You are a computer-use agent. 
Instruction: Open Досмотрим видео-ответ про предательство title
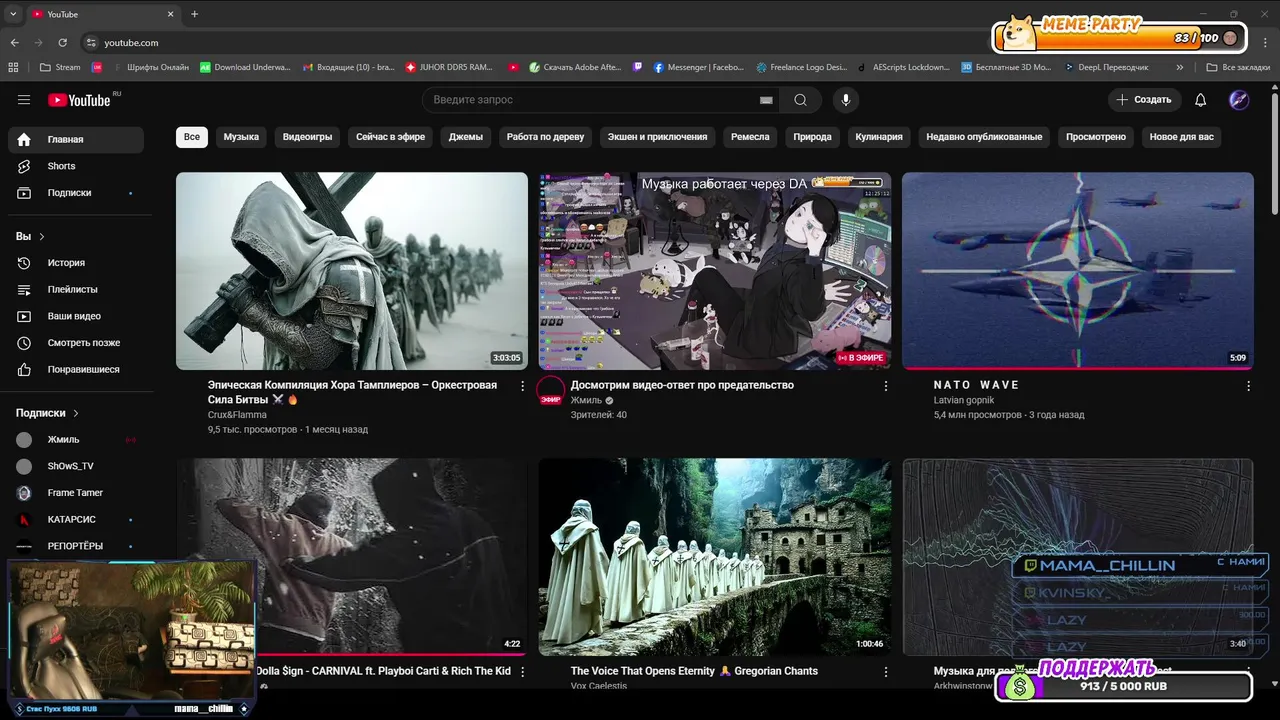click(682, 385)
